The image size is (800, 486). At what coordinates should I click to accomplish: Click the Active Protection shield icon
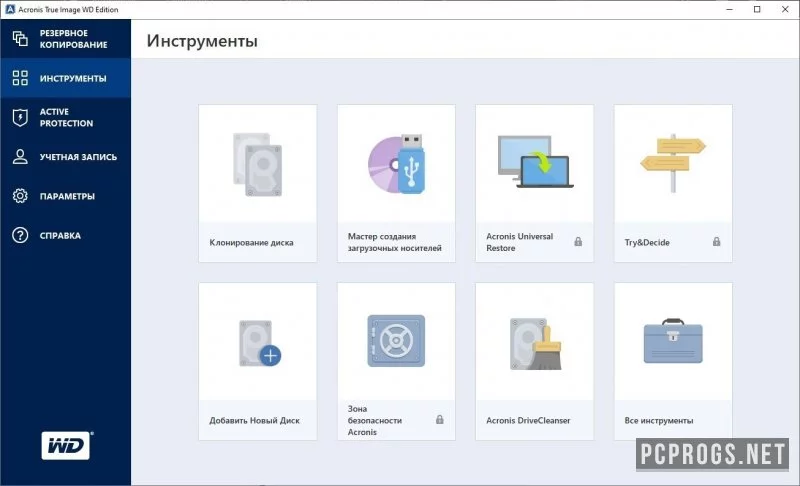[20, 117]
